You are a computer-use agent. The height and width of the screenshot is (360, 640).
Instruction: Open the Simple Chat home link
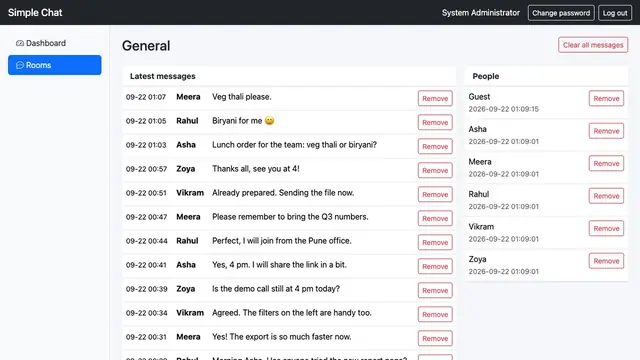[35, 13]
